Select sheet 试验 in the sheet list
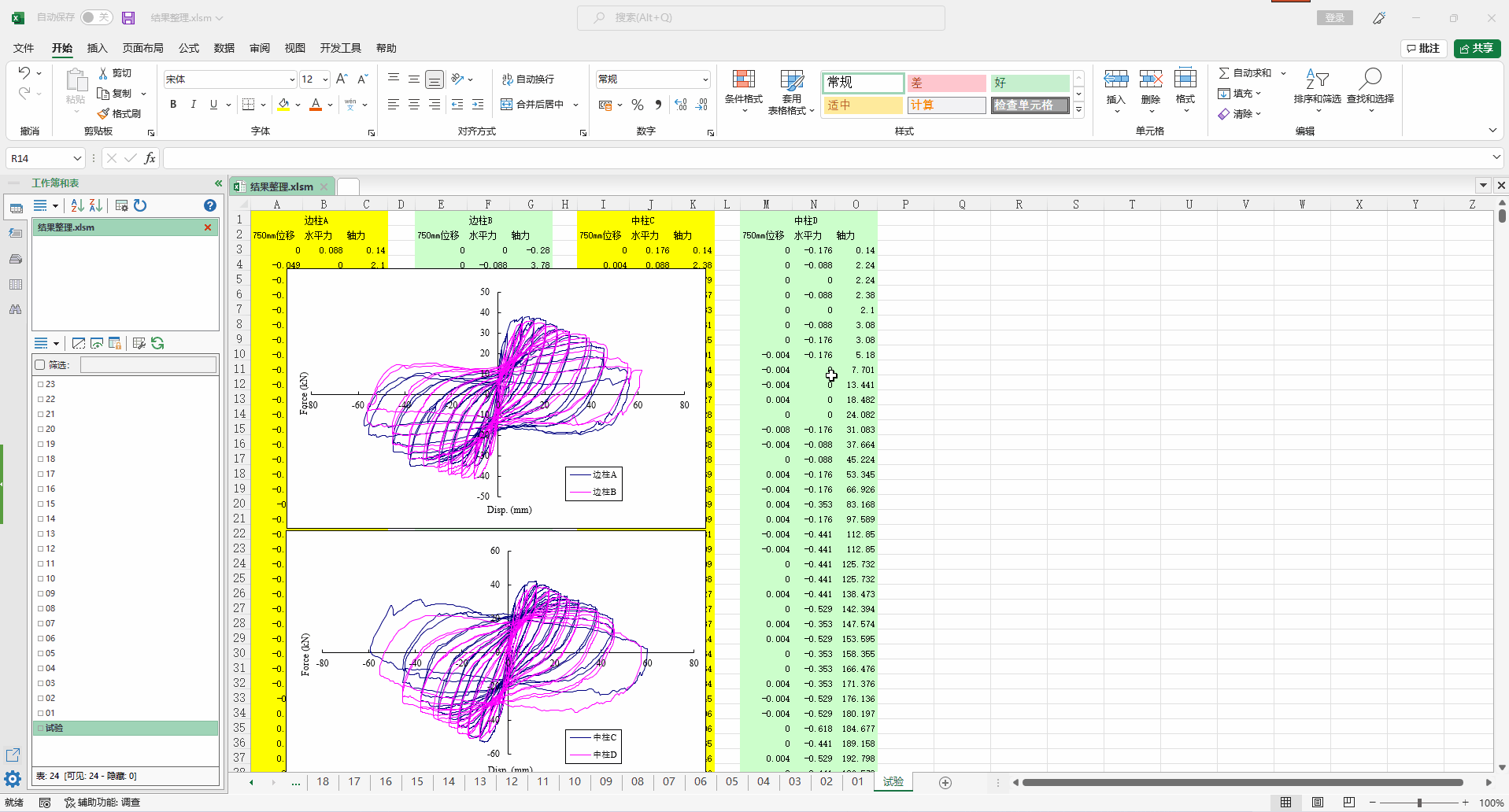1509x812 pixels. 125,728
